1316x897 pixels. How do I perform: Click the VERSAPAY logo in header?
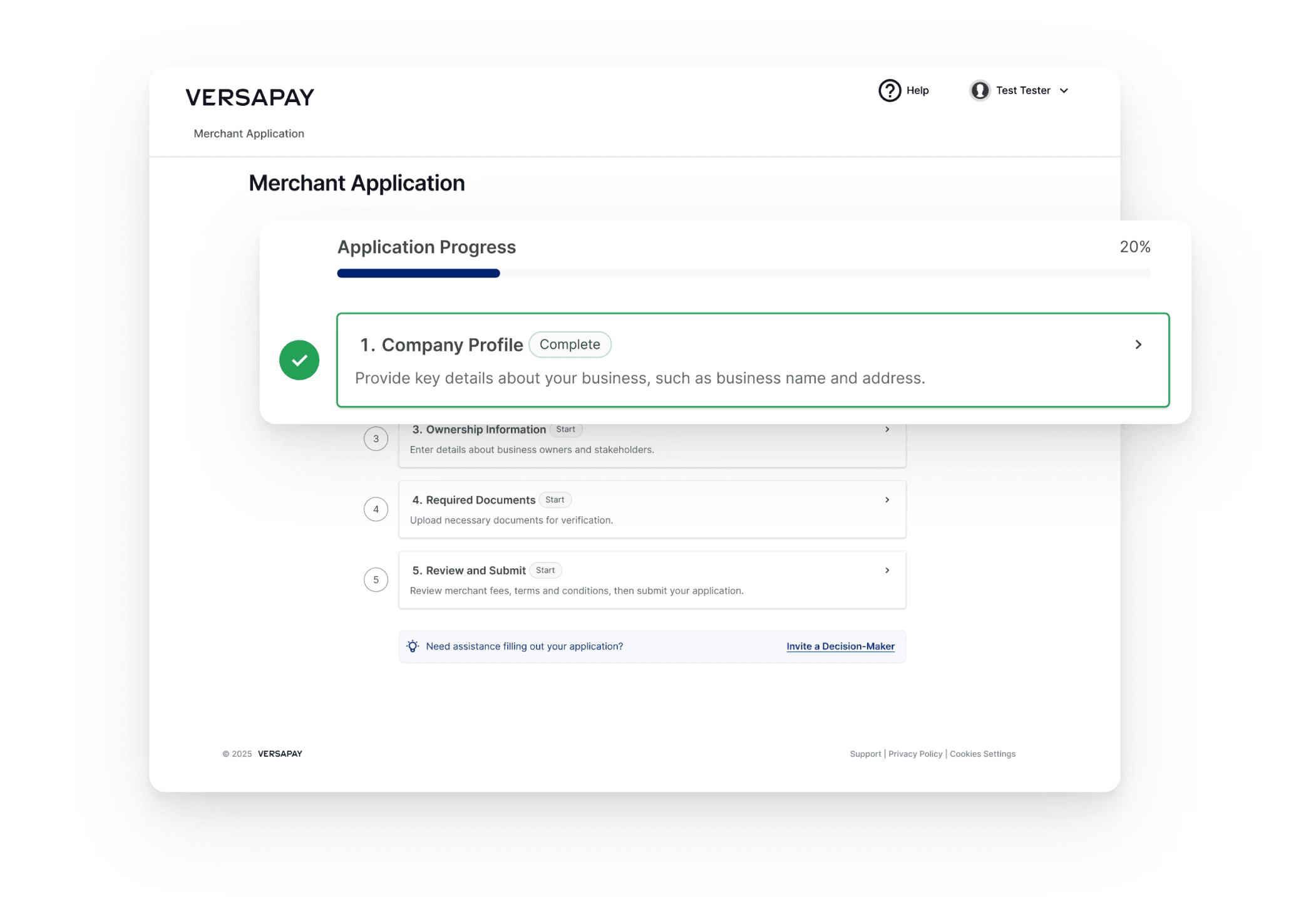[250, 97]
